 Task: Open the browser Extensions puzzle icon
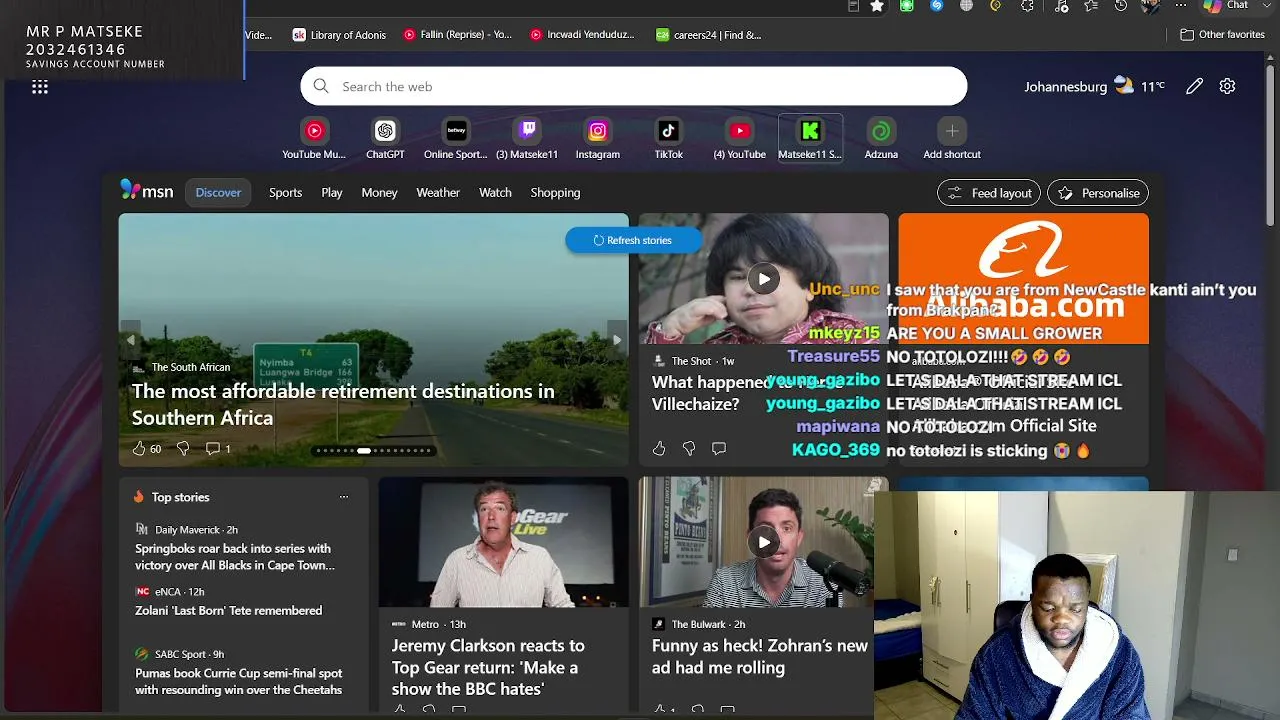coord(1027,6)
